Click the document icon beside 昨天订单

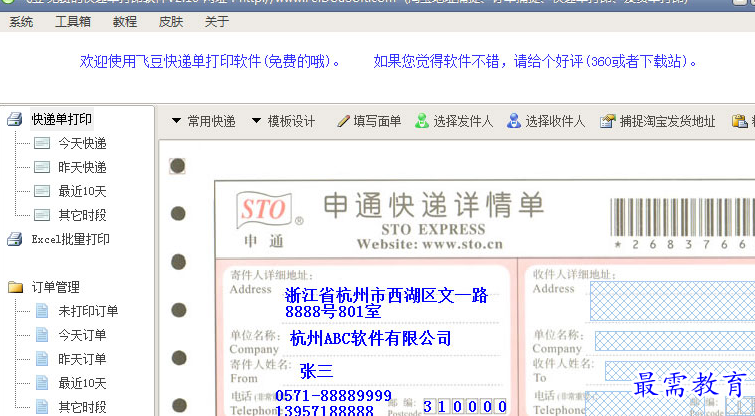click(x=42, y=359)
